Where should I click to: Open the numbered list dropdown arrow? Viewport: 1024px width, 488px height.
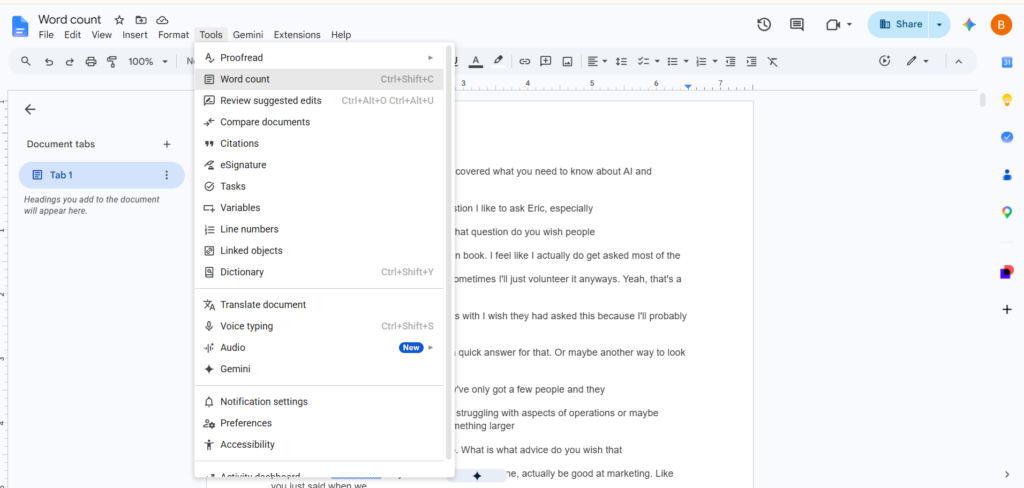(715, 61)
